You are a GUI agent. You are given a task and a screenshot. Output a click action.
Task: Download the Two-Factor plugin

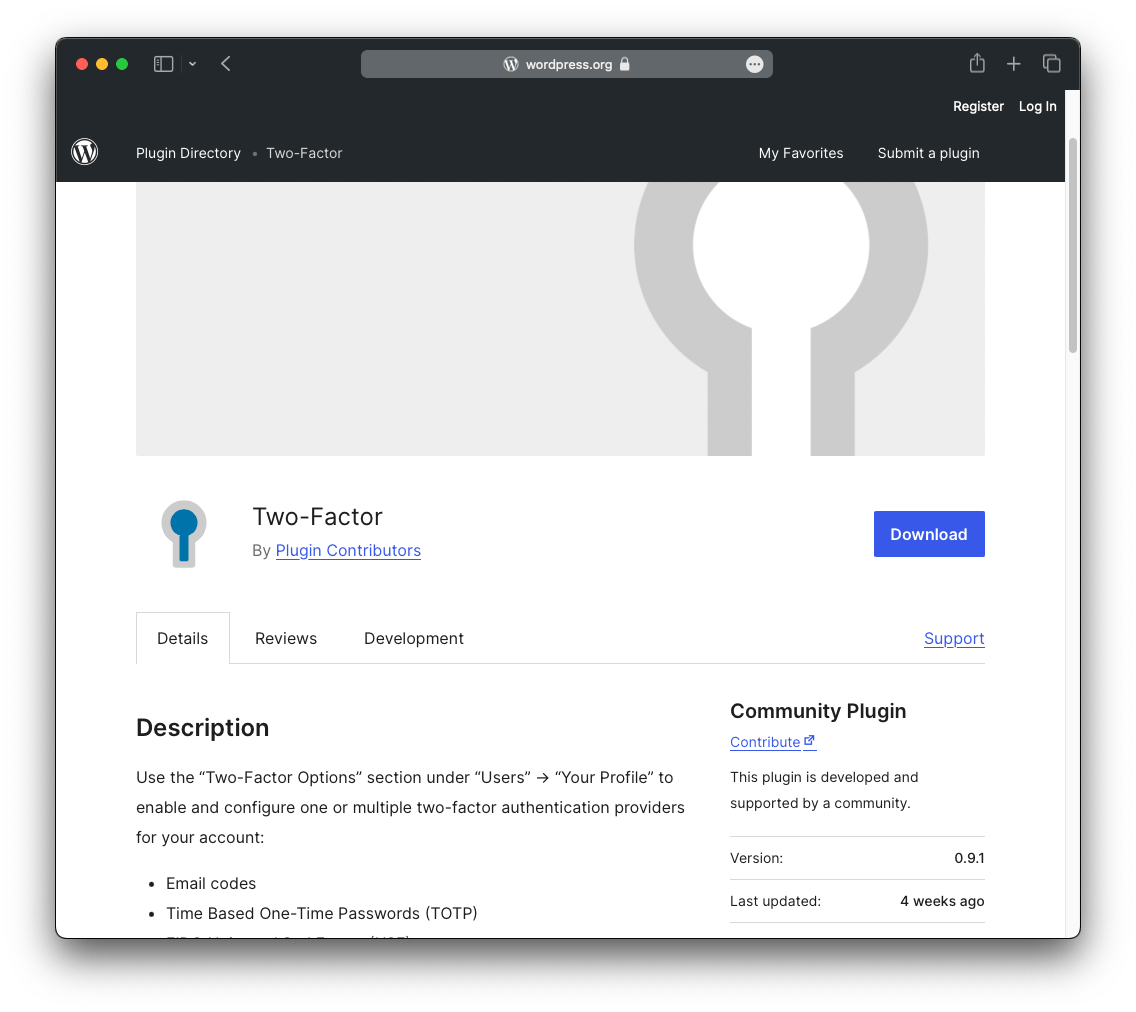[929, 534]
